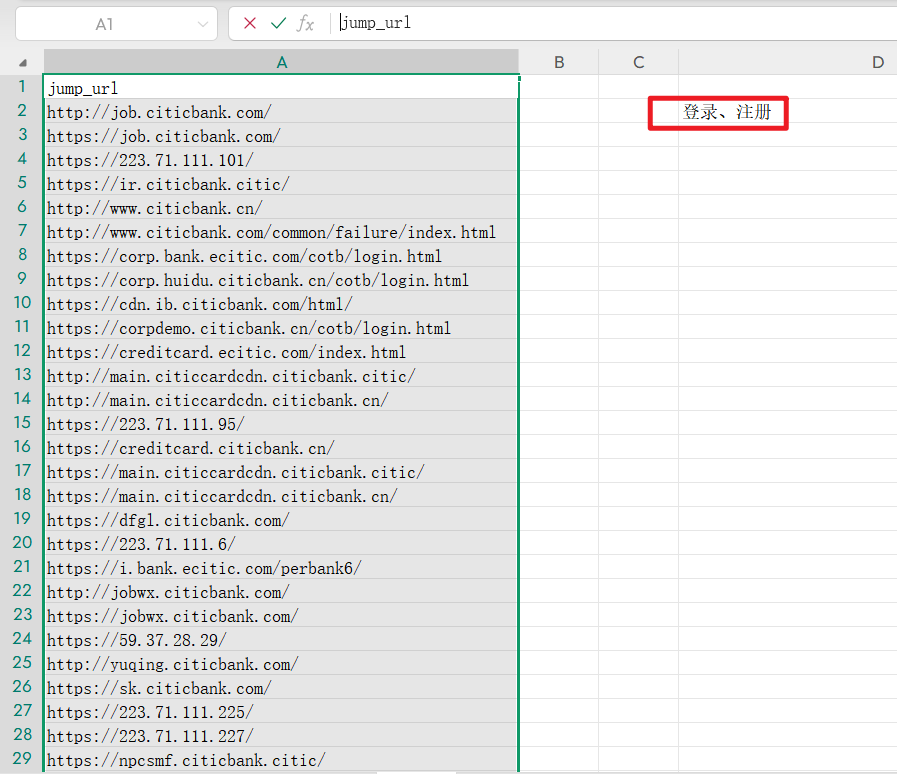Select column B header
This screenshot has width=897, height=774.
click(559, 62)
